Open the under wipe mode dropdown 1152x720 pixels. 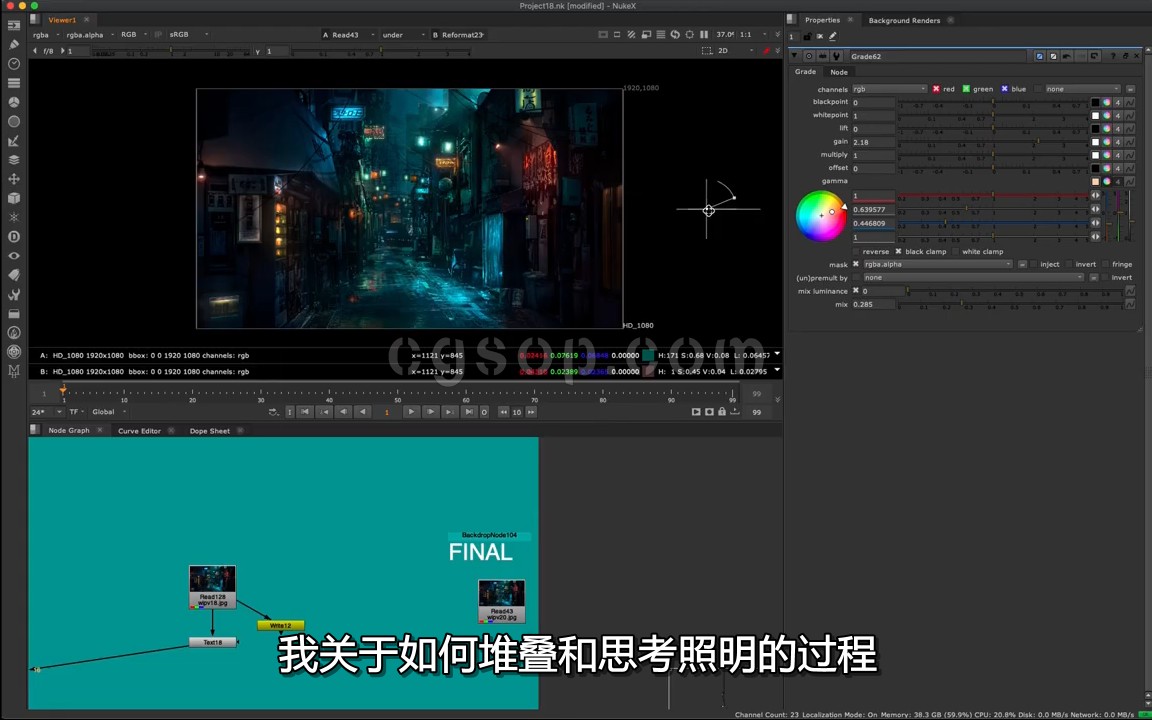[403, 35]
